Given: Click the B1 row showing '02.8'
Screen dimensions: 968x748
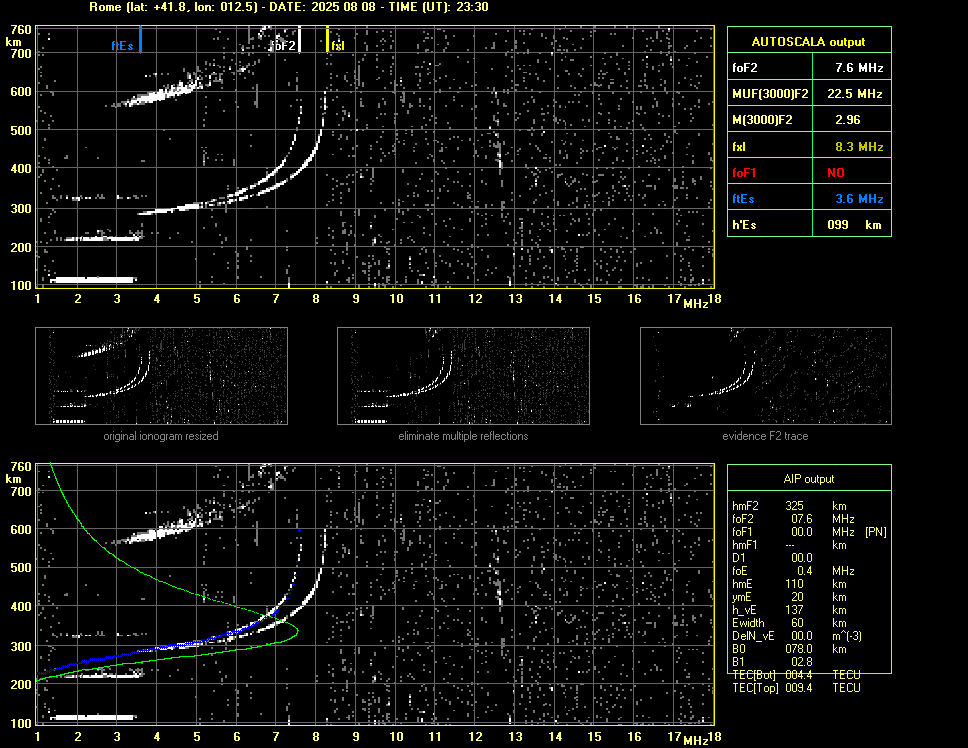Looking at the screenshot, I should pos(772,662).
